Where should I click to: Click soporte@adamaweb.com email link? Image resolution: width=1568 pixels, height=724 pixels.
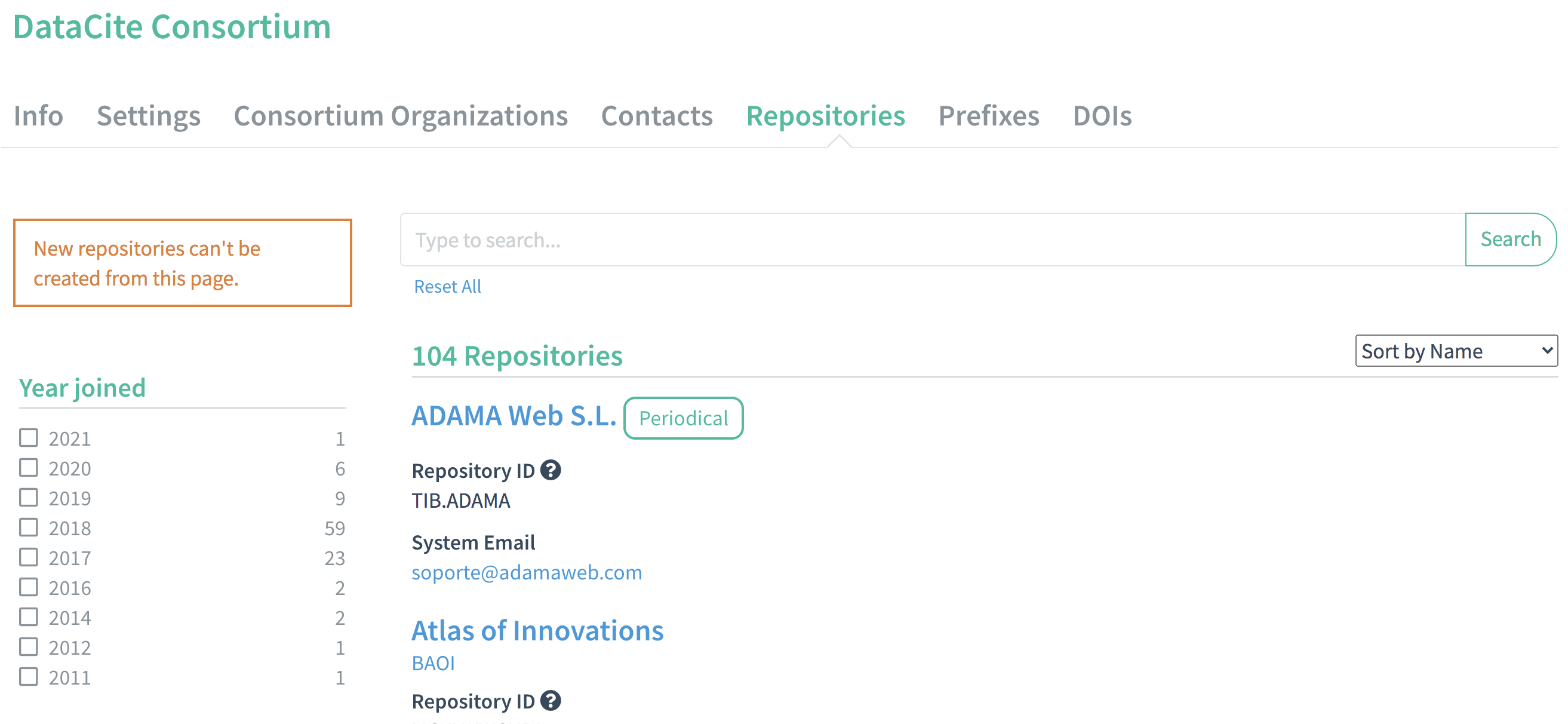click(527, 572)
